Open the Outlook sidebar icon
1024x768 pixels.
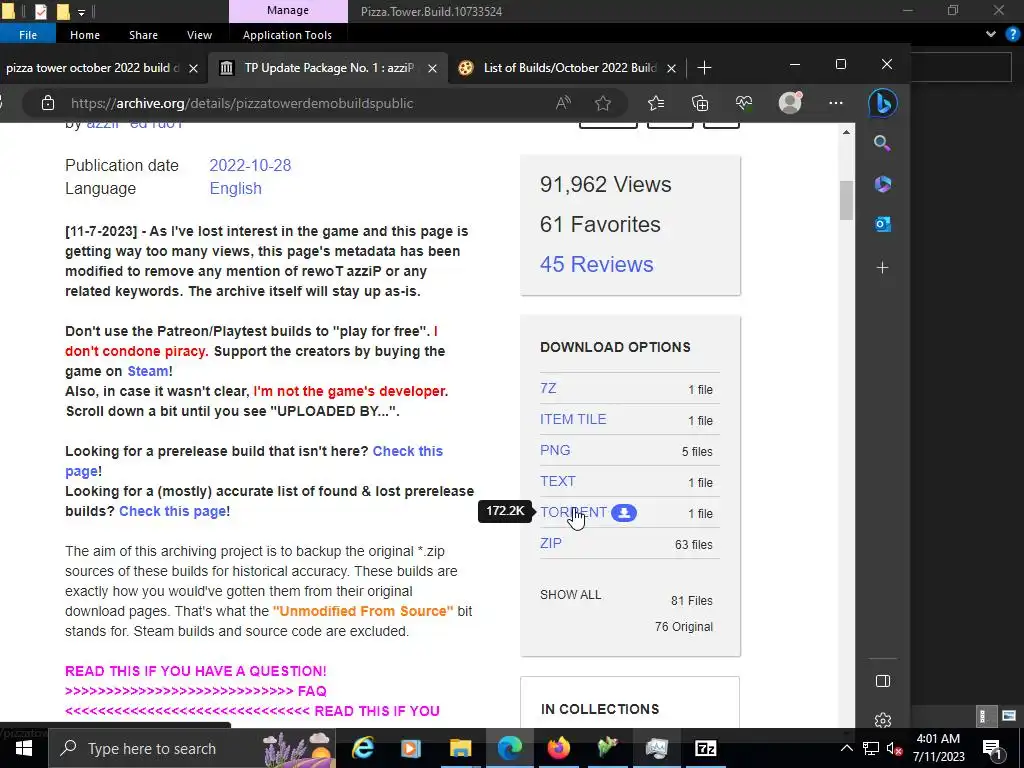[882, 224]
